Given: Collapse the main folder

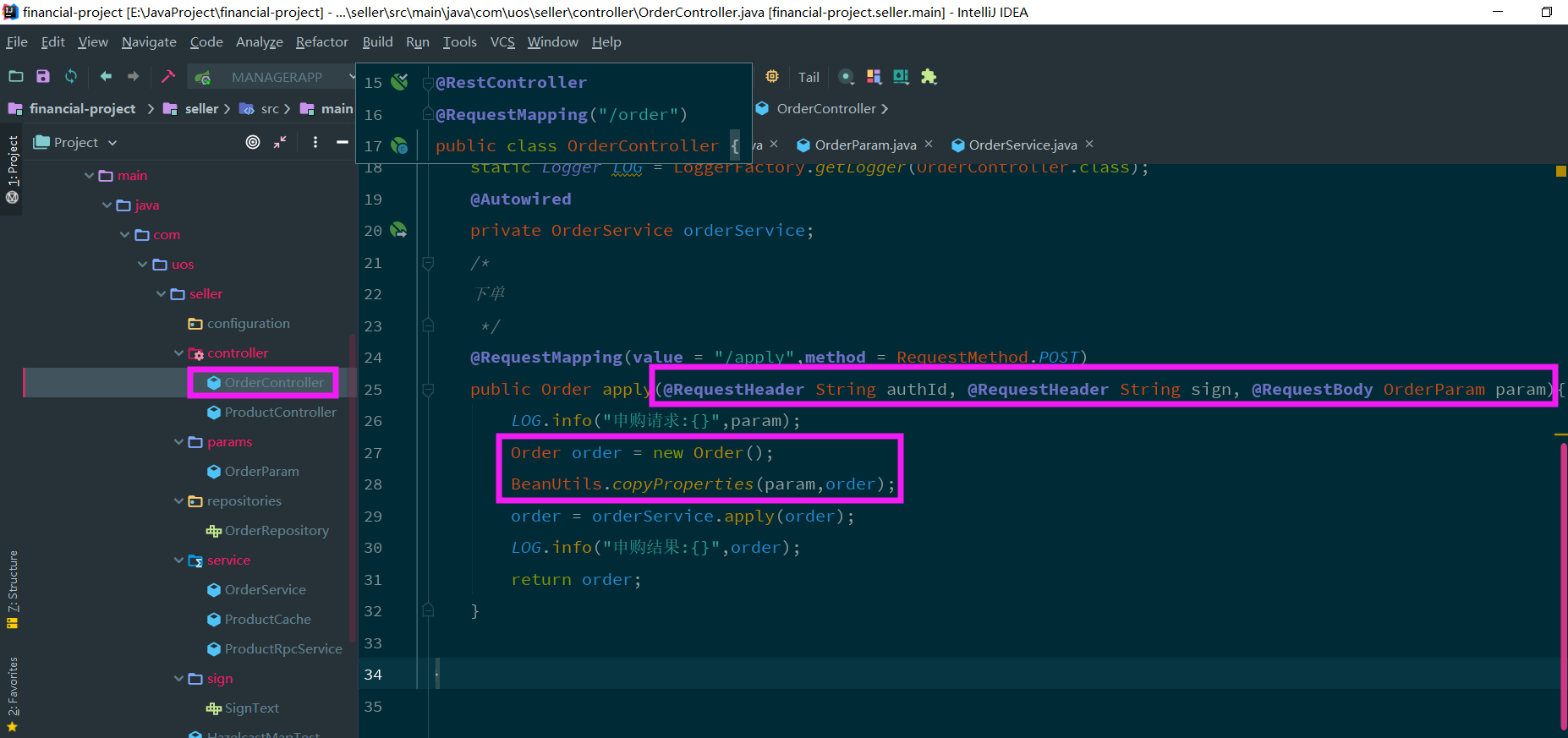Looking at the screenshot, I should pyautogui.click(x=90, y=175).
